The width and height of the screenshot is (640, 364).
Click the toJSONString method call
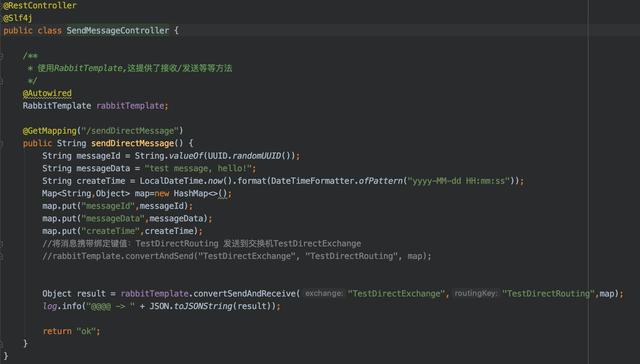coord(203,306)
